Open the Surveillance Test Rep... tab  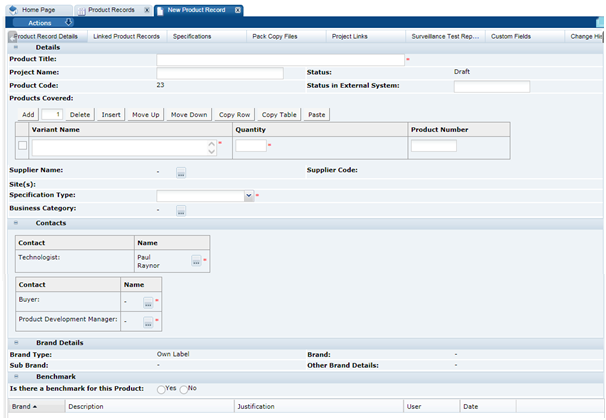point(445,36)
